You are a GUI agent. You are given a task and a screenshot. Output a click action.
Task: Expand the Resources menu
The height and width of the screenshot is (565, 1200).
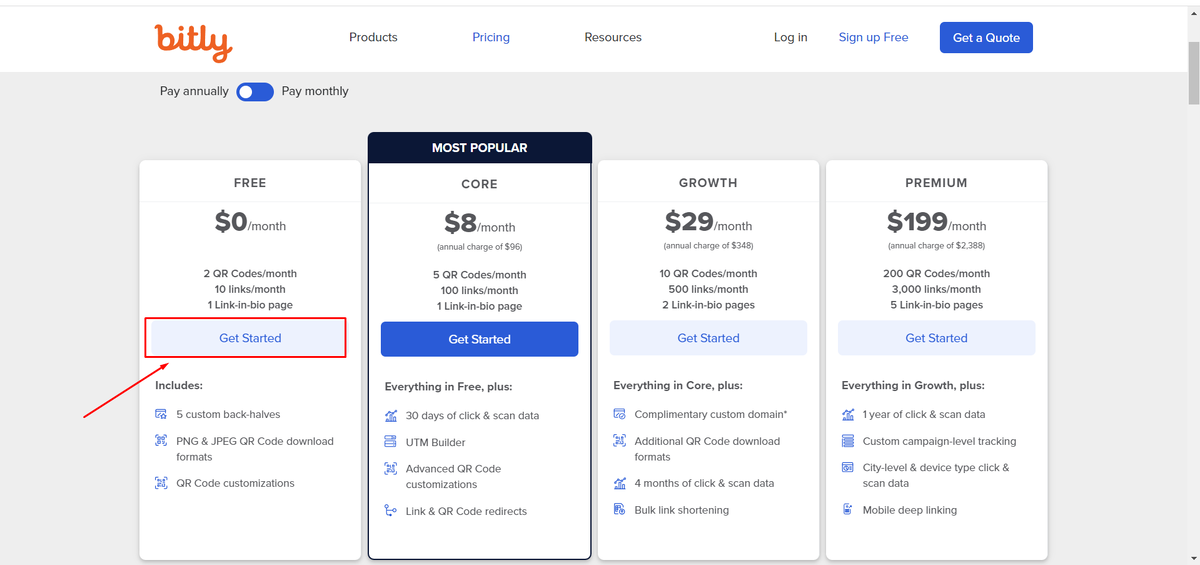click(x=613, y=38)
